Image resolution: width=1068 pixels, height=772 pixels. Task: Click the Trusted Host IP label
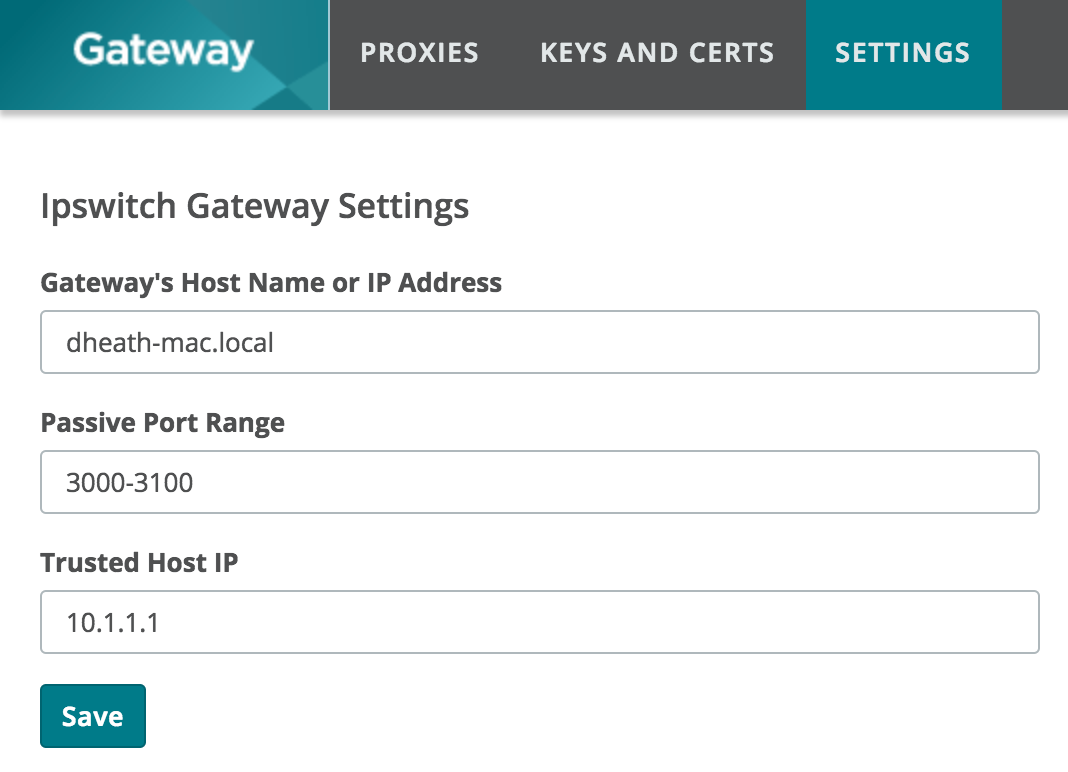coord(140,563)
